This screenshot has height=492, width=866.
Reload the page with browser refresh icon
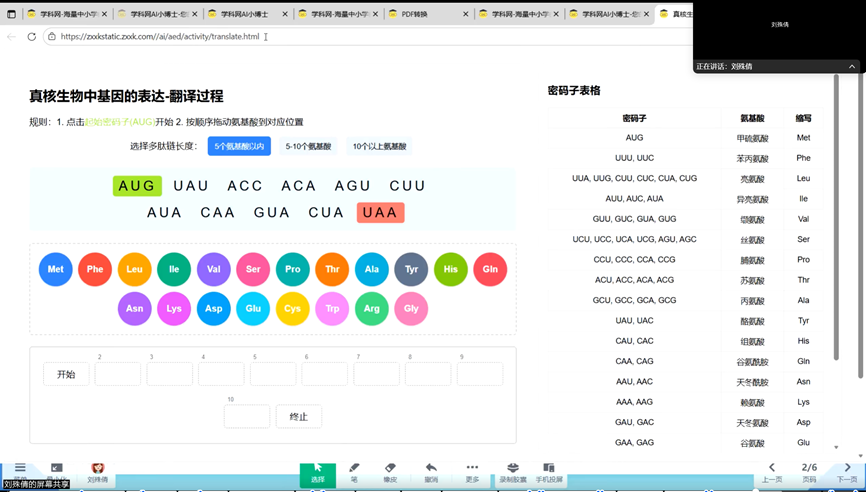pos(32,37)
